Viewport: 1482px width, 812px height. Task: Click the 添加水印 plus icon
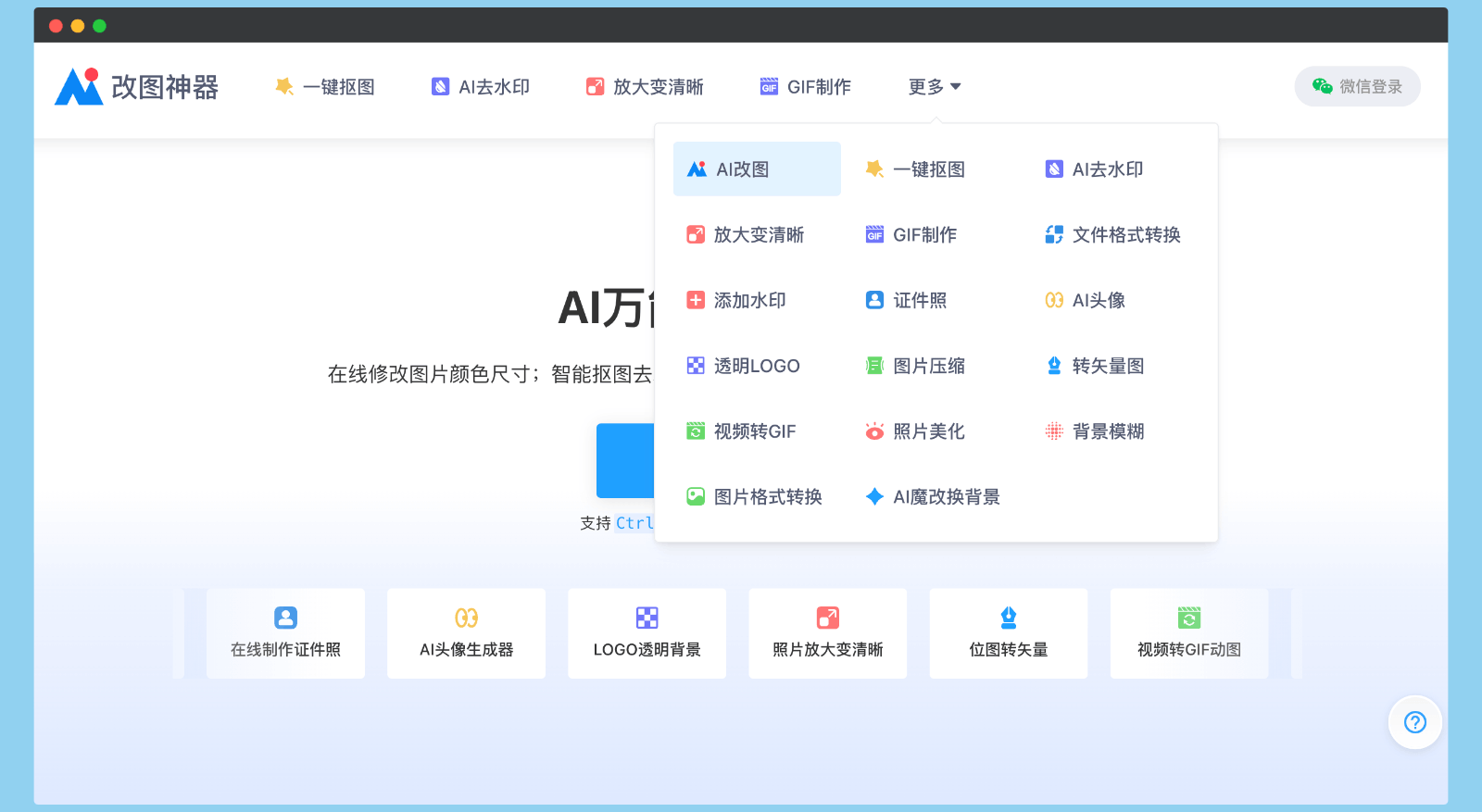[x=696, y=300]
